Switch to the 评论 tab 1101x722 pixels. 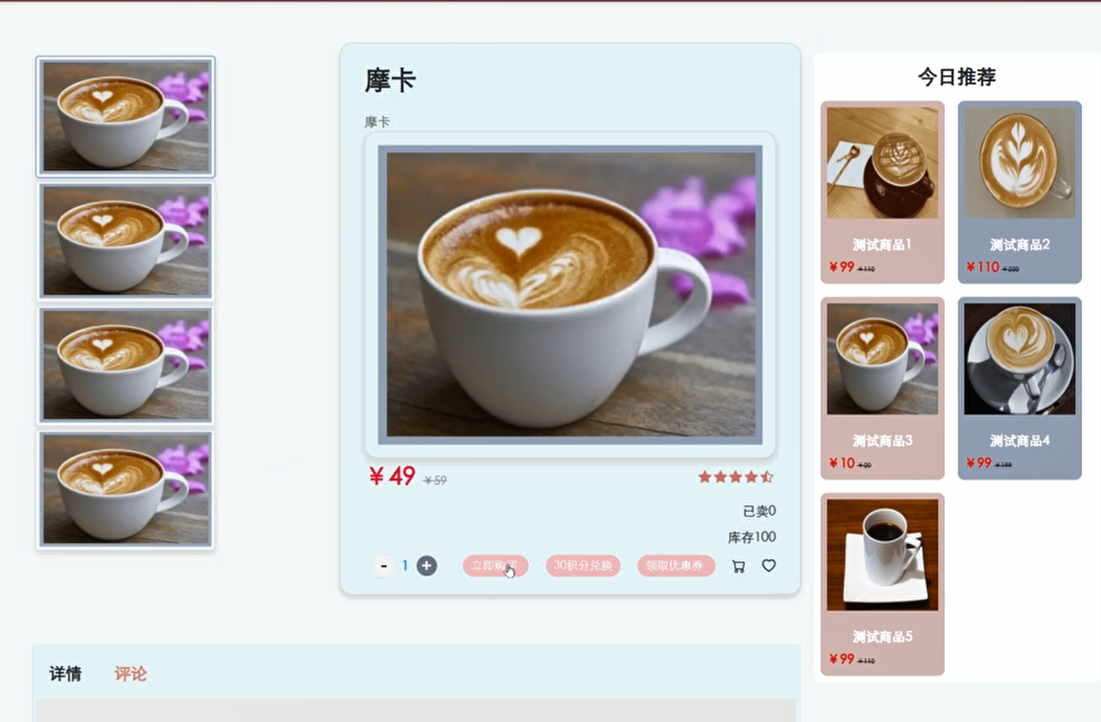131,674
